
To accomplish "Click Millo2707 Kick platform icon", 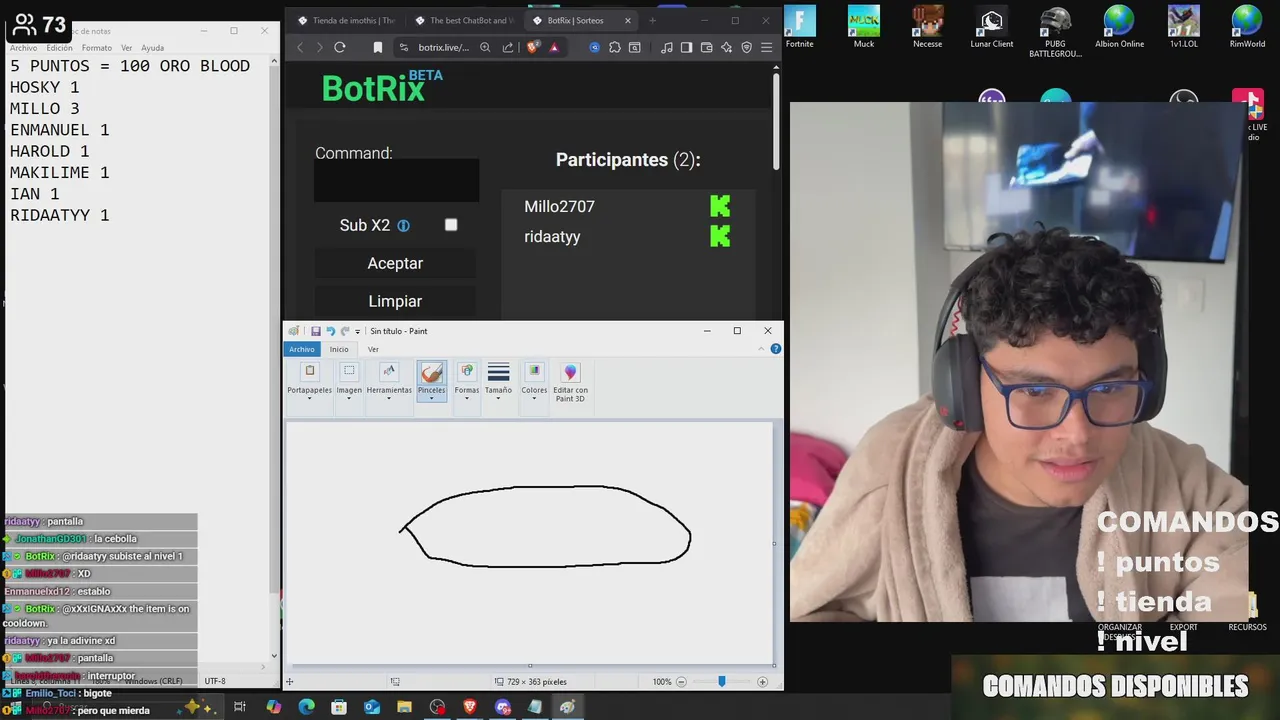I will [x=720, y=206].
